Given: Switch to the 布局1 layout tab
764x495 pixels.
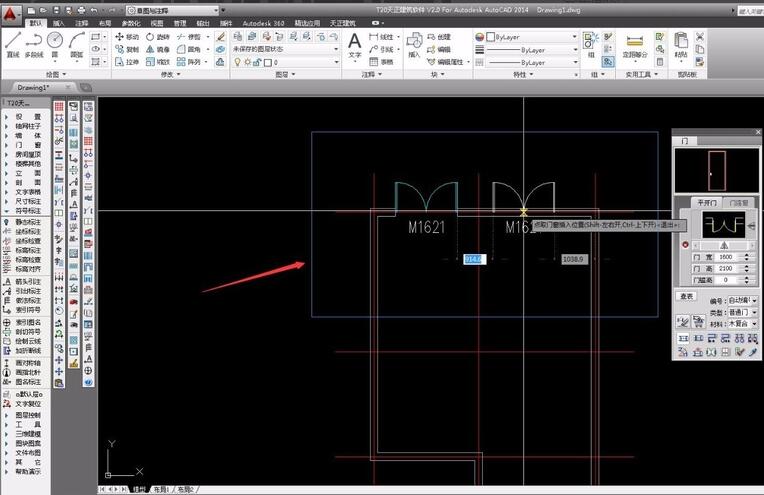Looking at the screenshot, I should 161,489.
